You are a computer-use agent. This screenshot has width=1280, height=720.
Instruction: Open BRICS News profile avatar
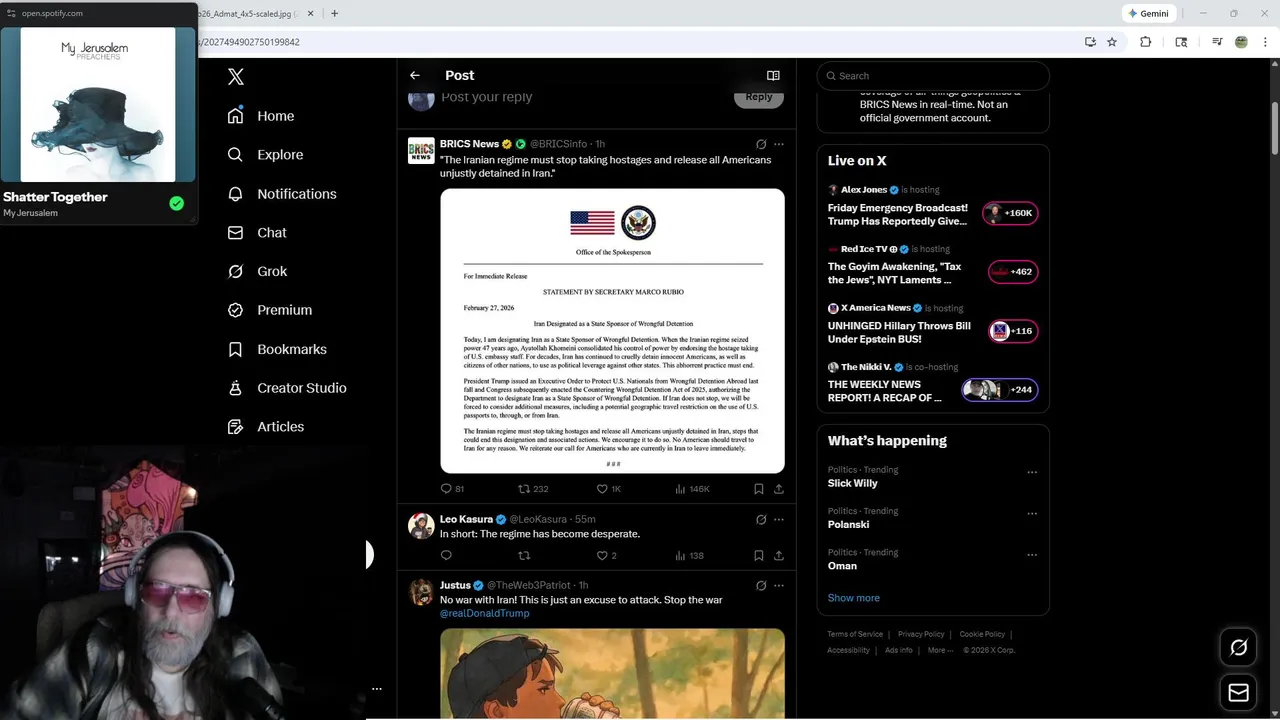421,150
